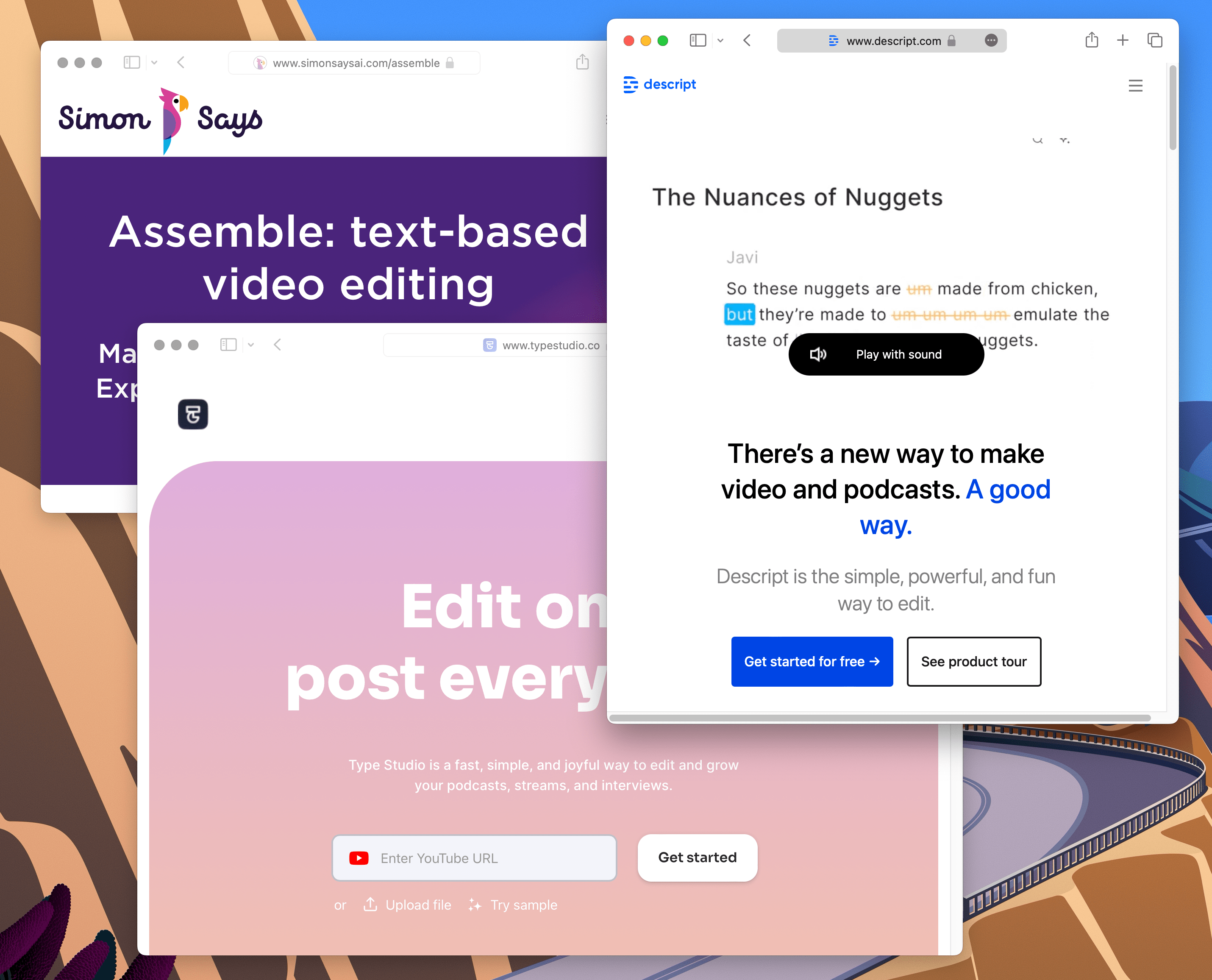Click the Upload file link
The height and width of the screenshot is (980, 1212).
418,905
